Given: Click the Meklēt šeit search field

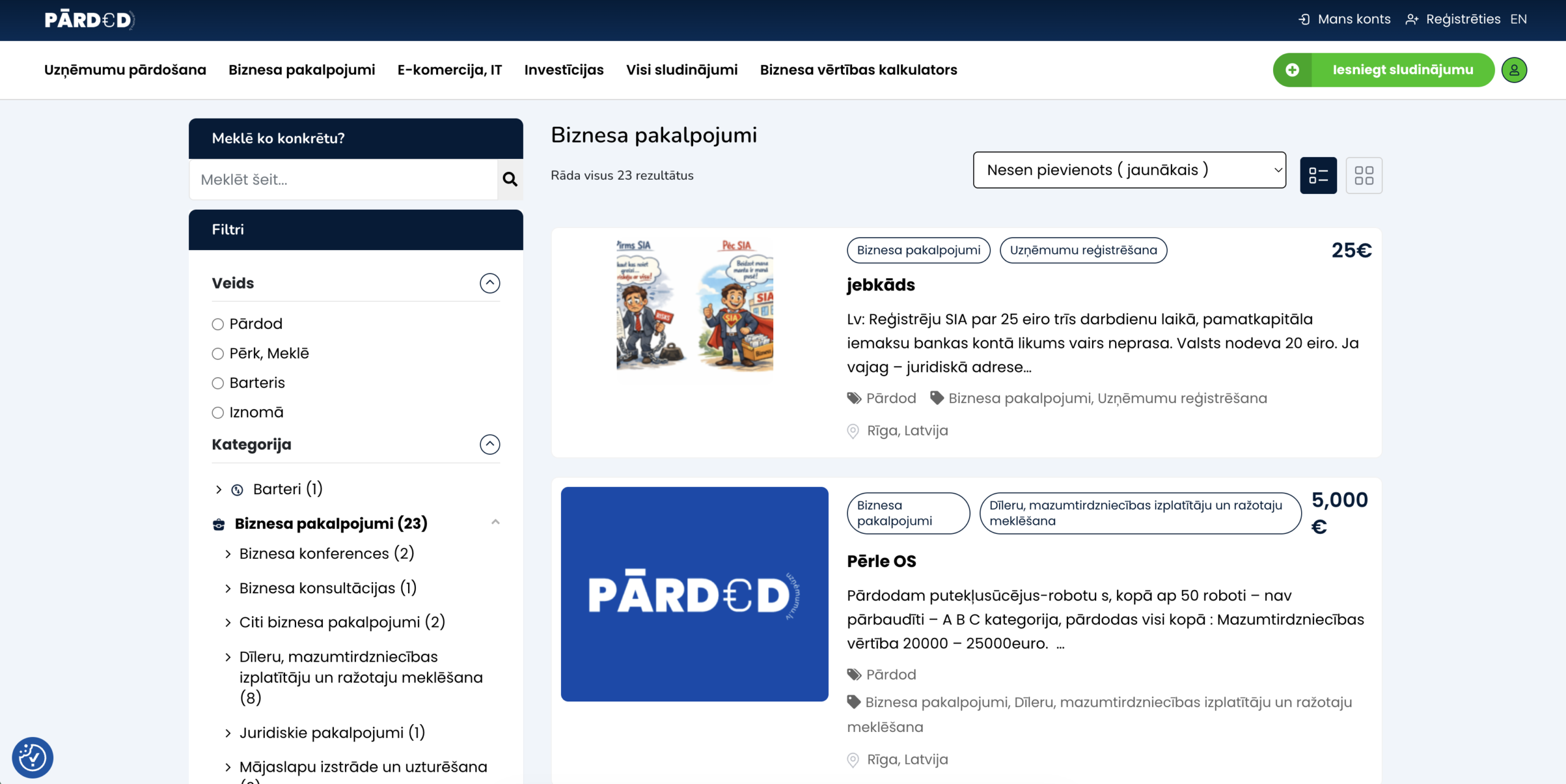Looking at the screenshot, I should [x=344, y=180].
